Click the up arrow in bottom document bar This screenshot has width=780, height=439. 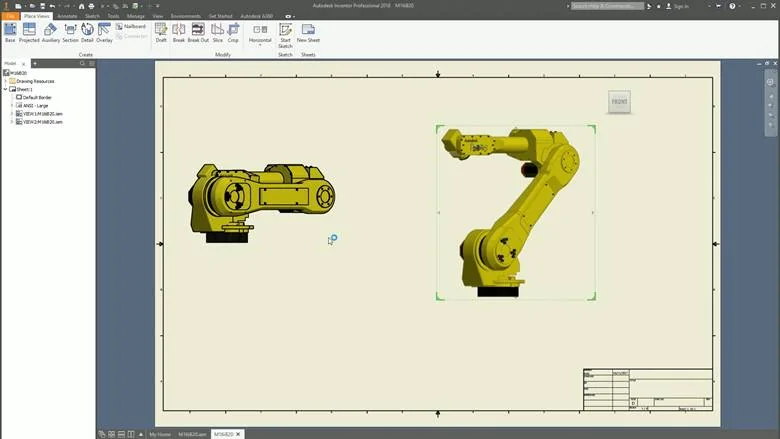[x=141, y=434]
